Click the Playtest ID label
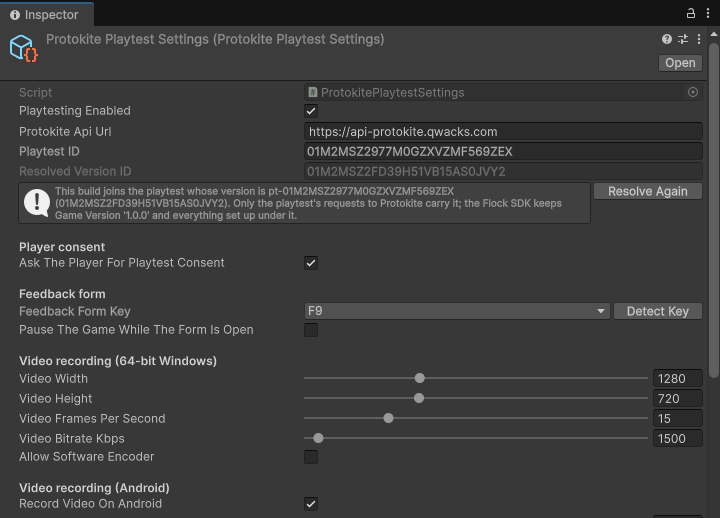Image resolution: width=720 pixels, height=518 pixels. tap(49, 152)
